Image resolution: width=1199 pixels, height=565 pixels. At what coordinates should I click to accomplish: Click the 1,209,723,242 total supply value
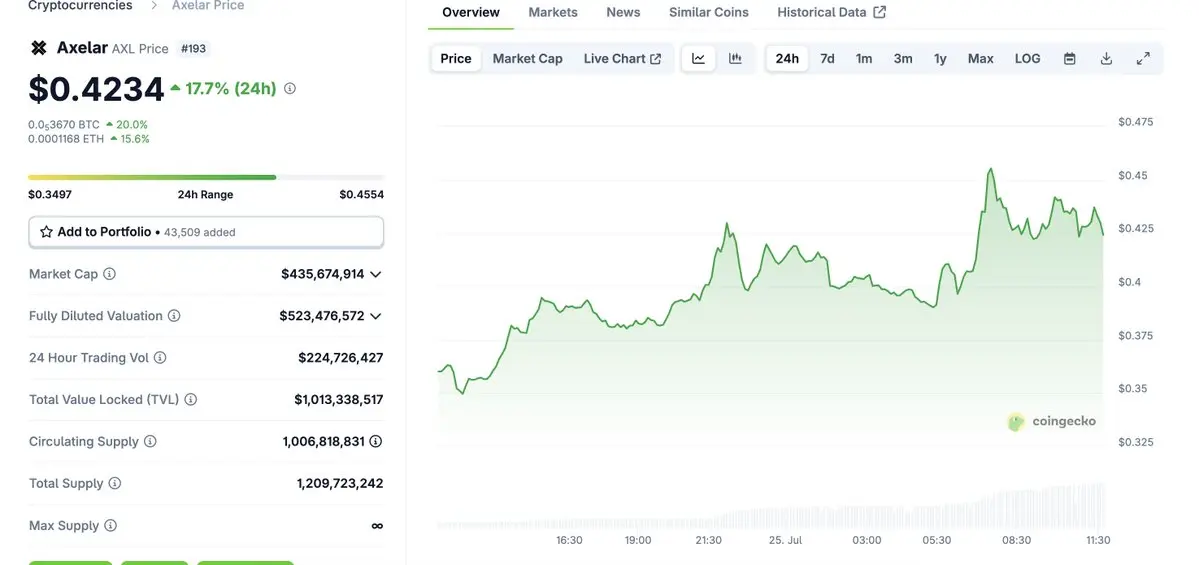[340, 483]
